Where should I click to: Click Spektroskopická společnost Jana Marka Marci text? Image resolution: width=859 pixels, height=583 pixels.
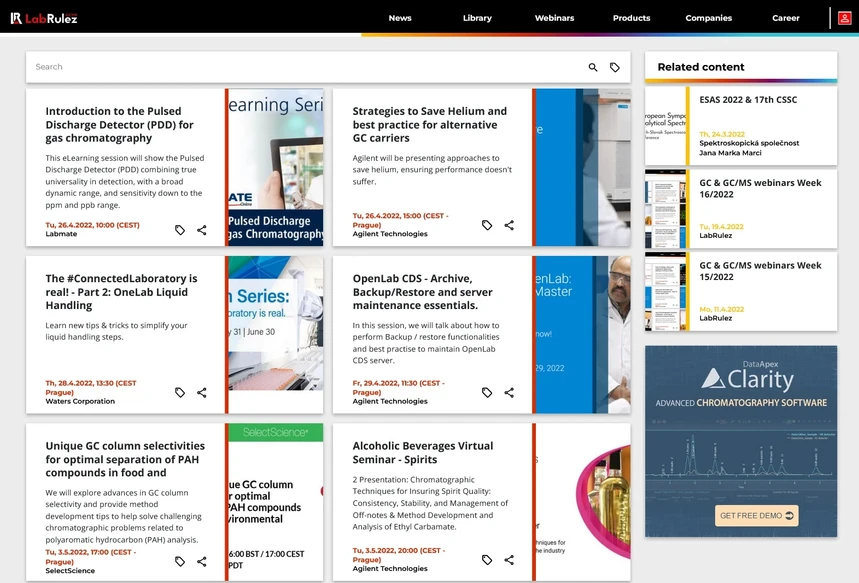749,148
